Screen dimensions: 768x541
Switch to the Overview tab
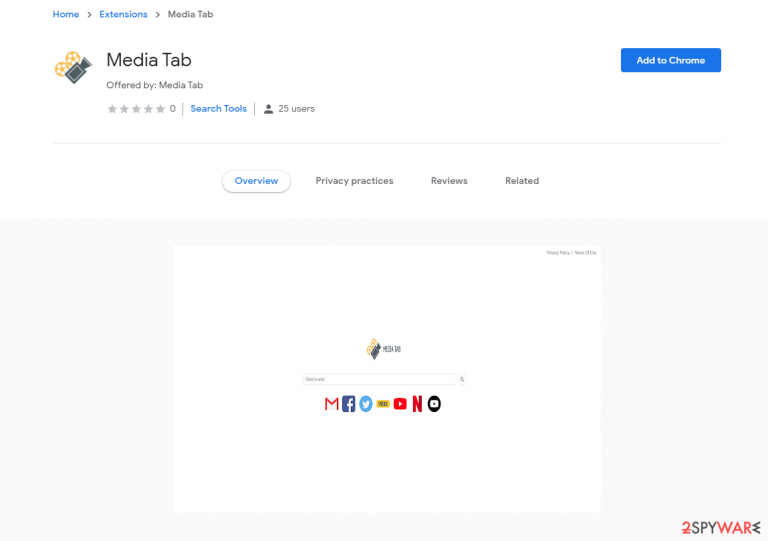coord(256,181)
